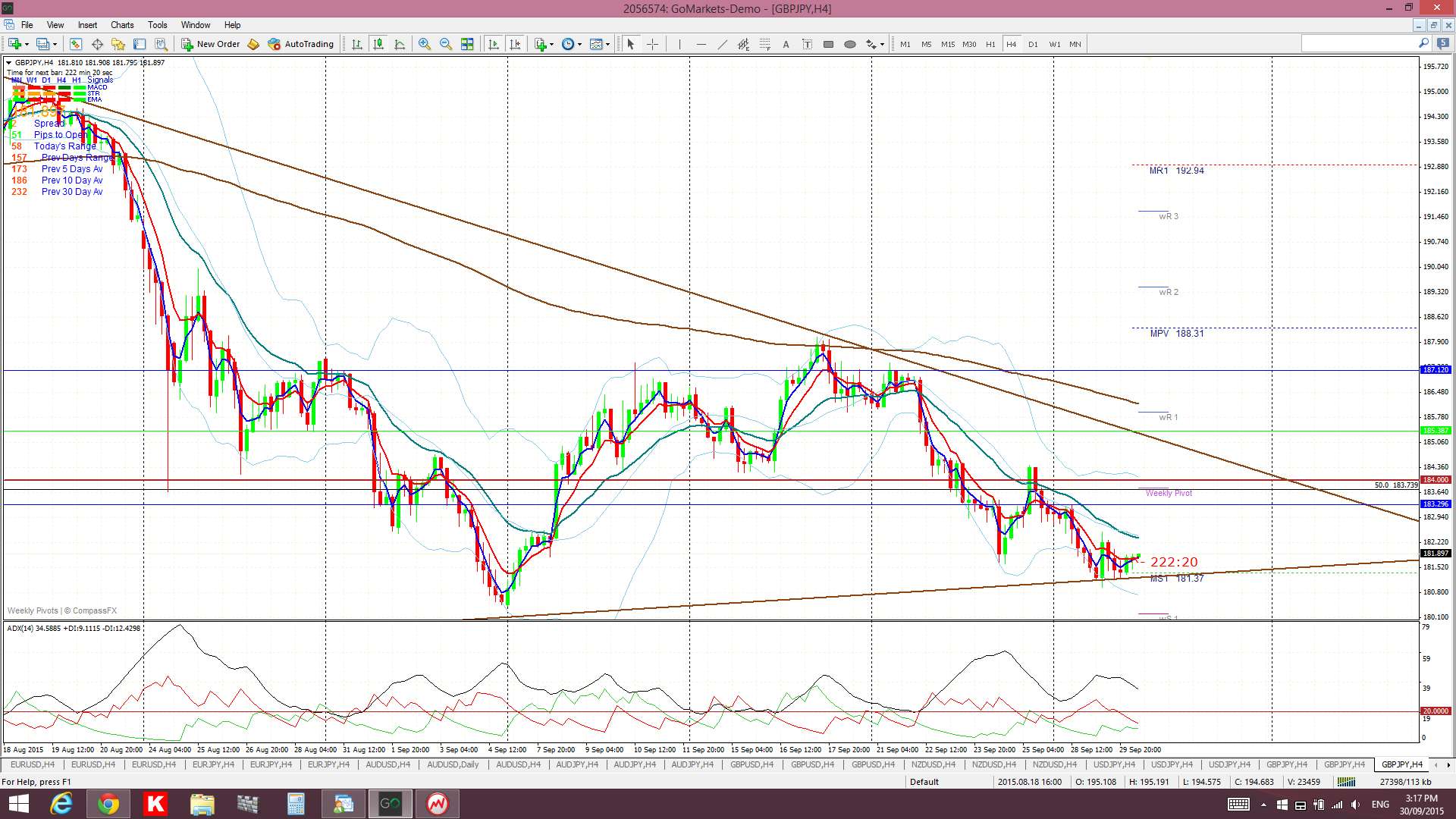Viewport: 1456px width, 819px height.
Task: Select the Rectangle shape tool
Action: coord(828,44)
